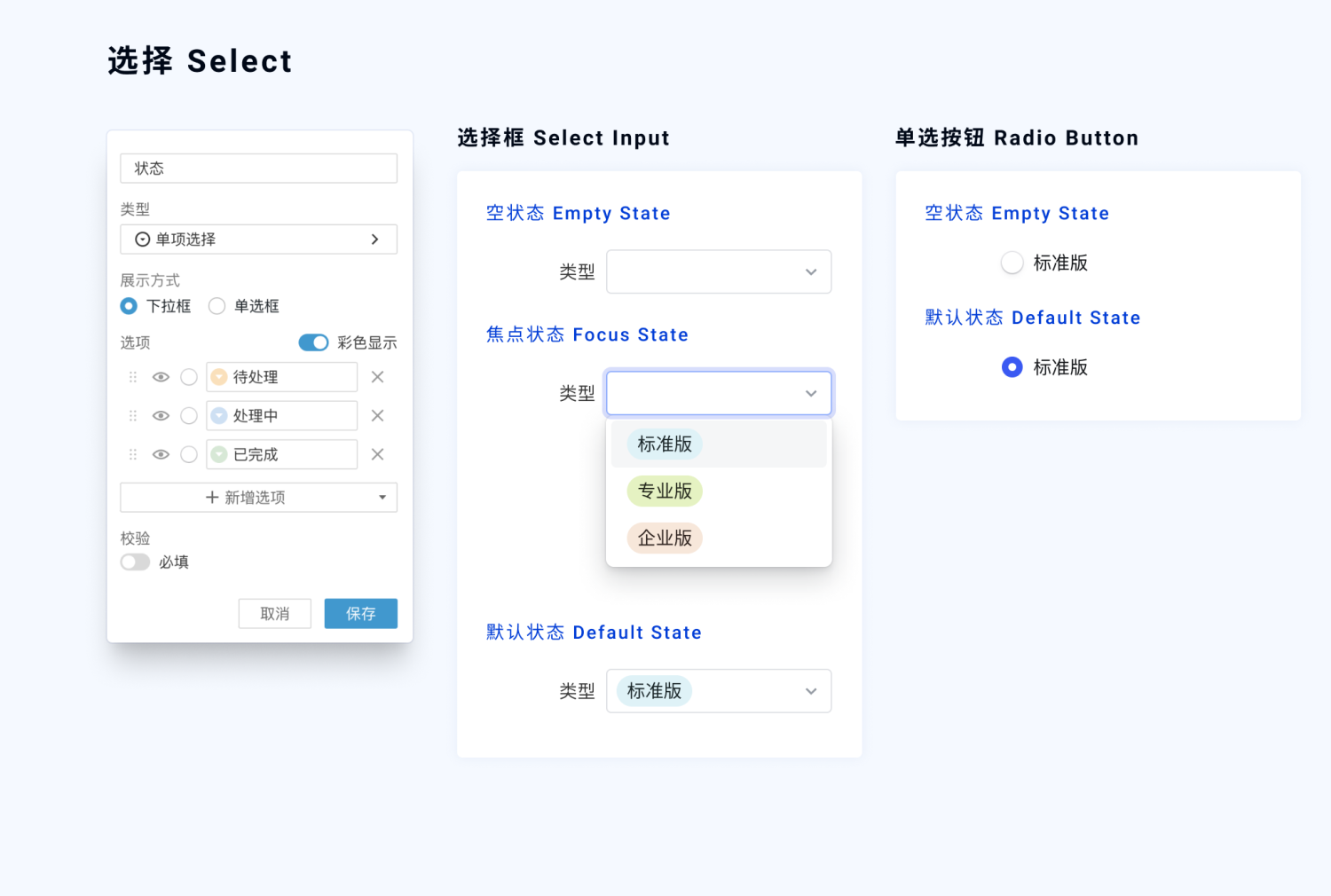Click drag handle beside 已完成 option
1331x896 pixels.
pyautogui.click(x=133, y=454)
